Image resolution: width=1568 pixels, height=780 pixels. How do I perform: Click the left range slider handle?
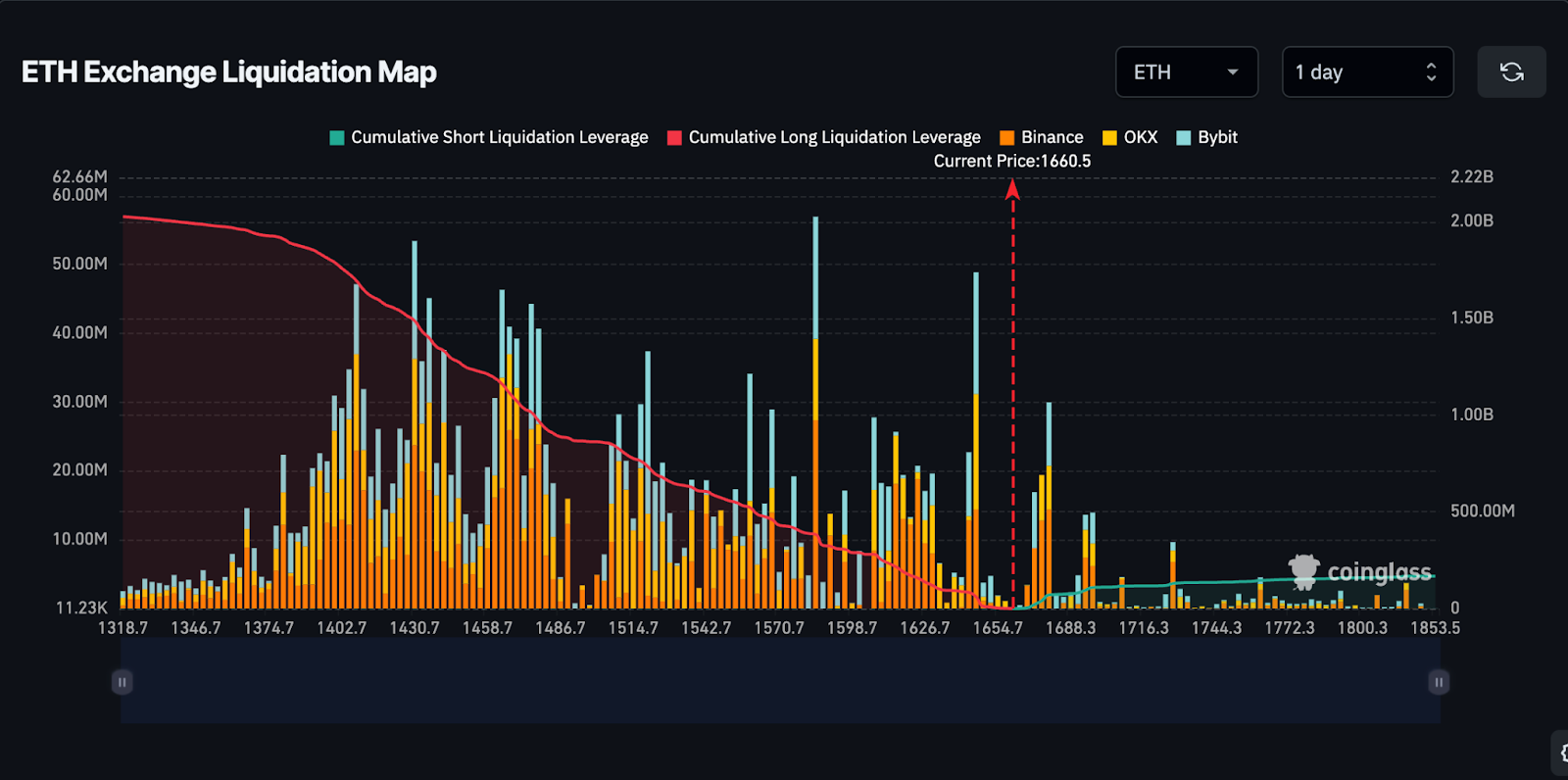(122, 682)
